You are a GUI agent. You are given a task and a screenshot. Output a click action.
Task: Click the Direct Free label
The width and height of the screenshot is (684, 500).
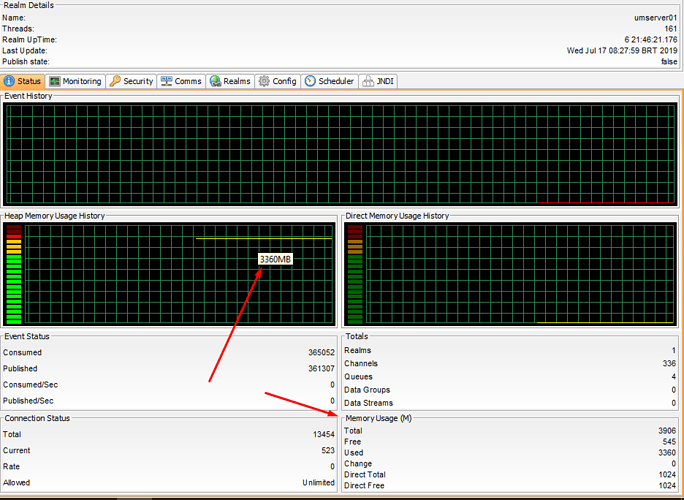click(364, 485)
